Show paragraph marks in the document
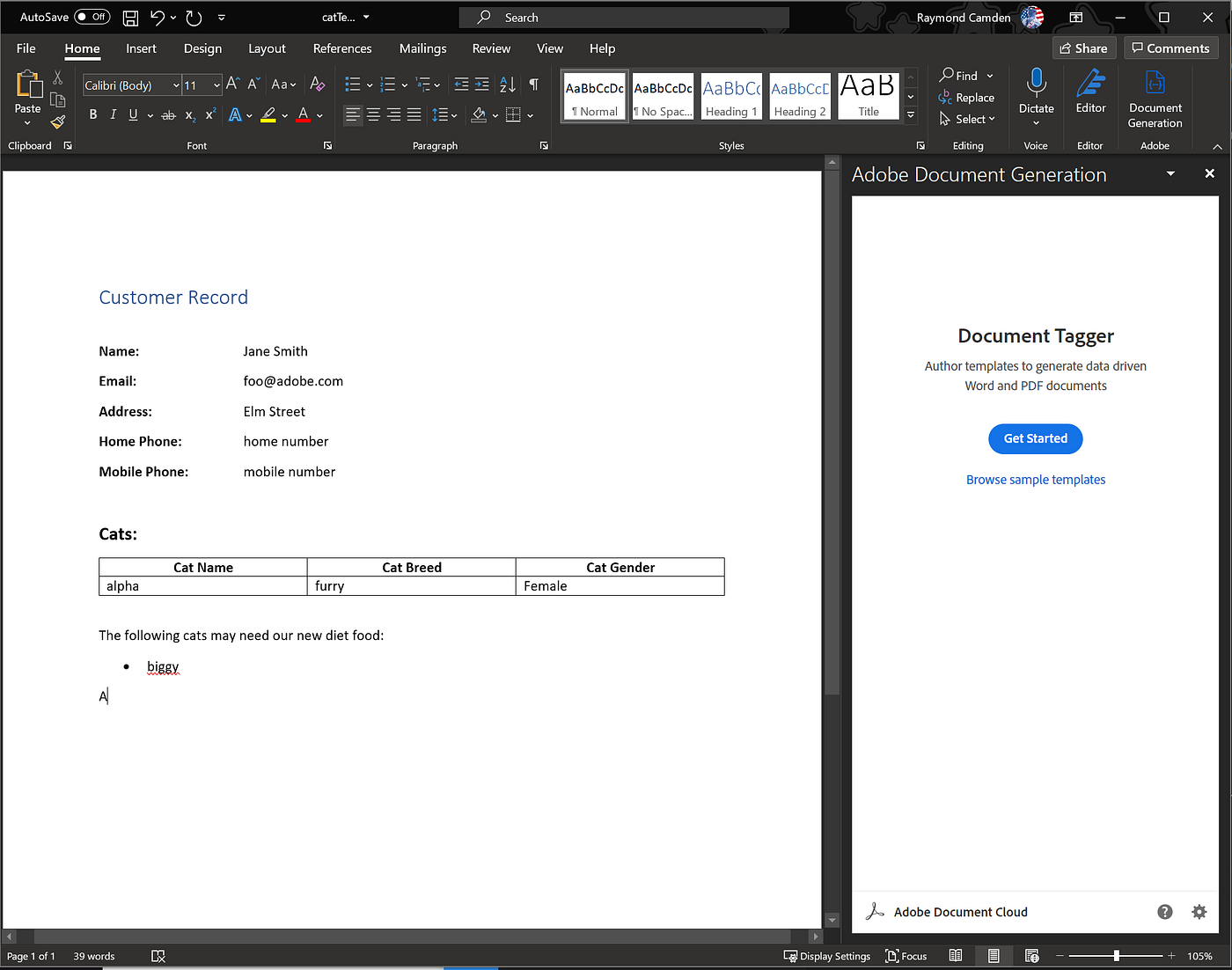This screenshot has height=970, width=1232. point(533,84)
